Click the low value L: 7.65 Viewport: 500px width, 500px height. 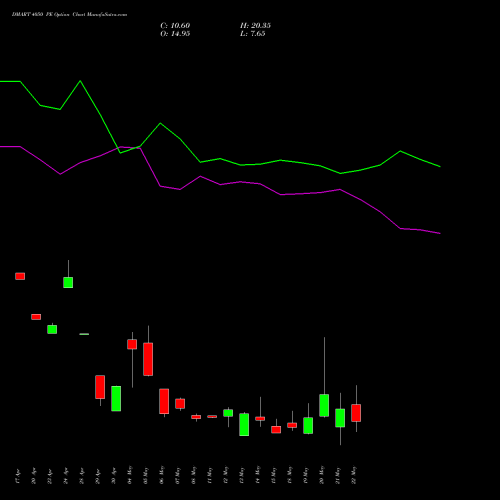253,34
